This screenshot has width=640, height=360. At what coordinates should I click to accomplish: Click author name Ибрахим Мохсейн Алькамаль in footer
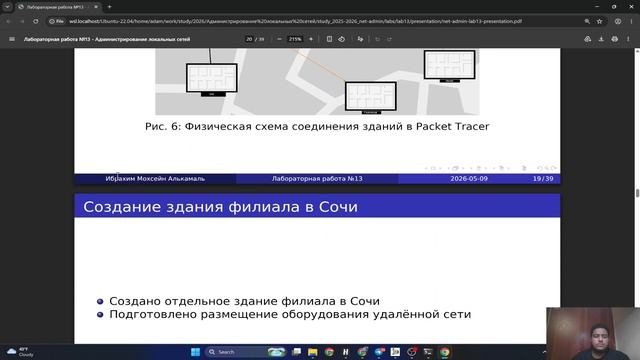click(155, 179)
